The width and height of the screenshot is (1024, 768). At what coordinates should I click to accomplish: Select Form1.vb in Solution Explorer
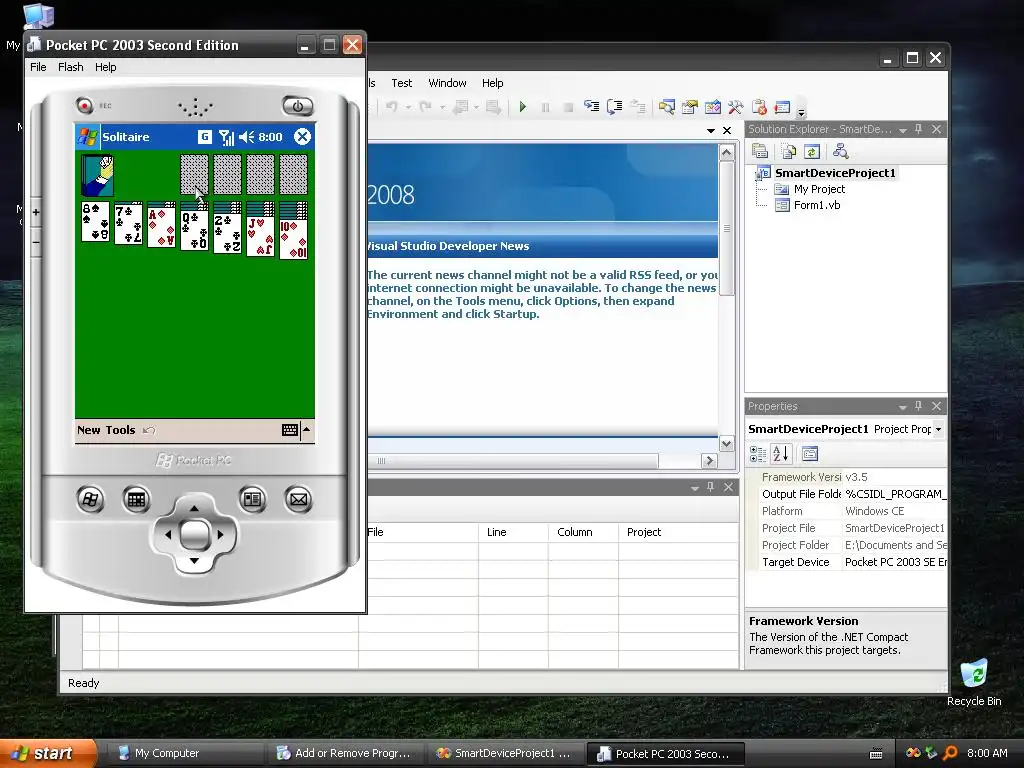[x=816, y=205]
